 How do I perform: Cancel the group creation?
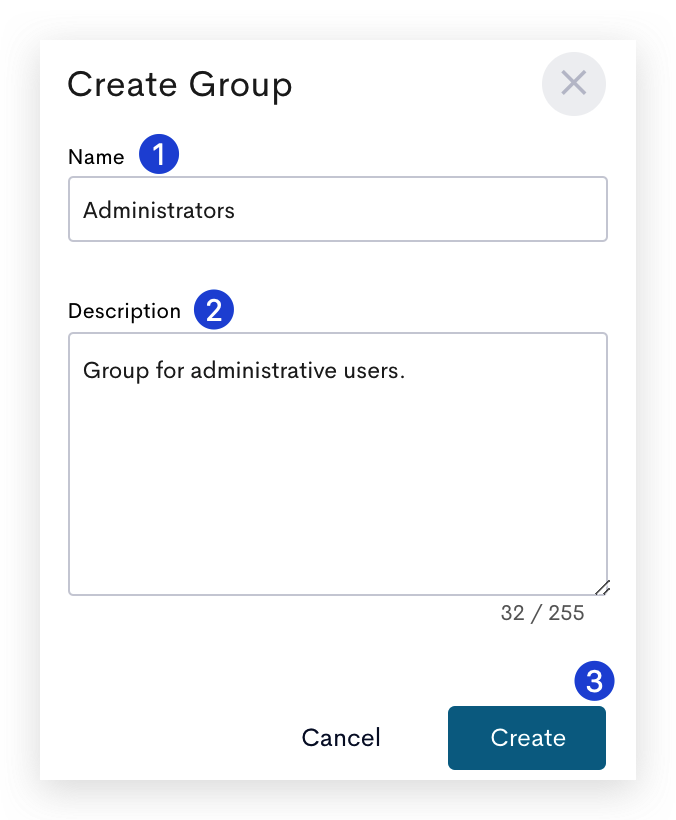341,738
